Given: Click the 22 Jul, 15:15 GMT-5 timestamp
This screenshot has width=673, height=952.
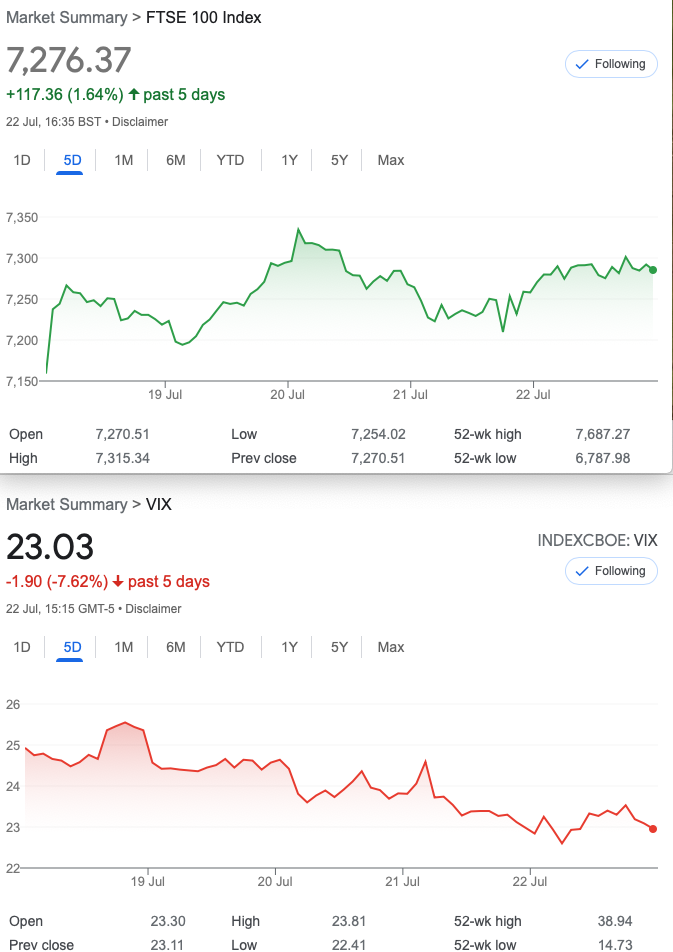Looking at the screenshot, I should 60,609.
